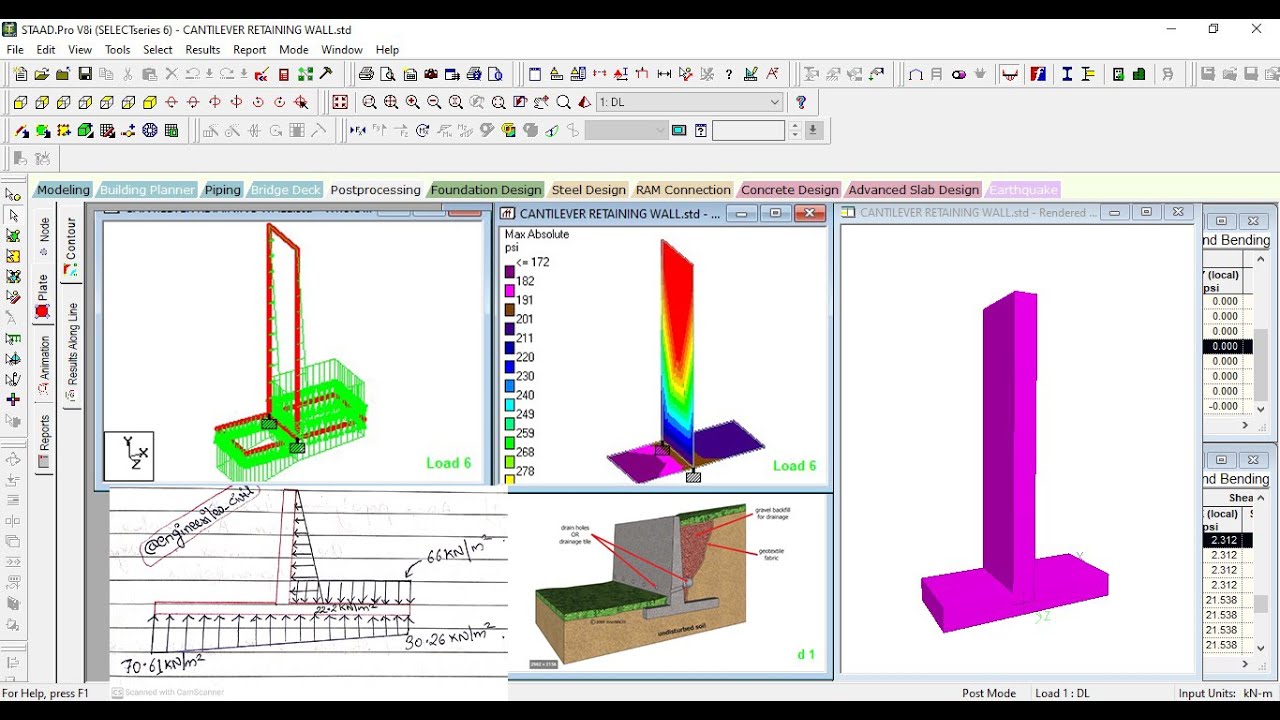Click the empty input field in third toolbar
The image size is (1280, 720).
pos(748,130)
